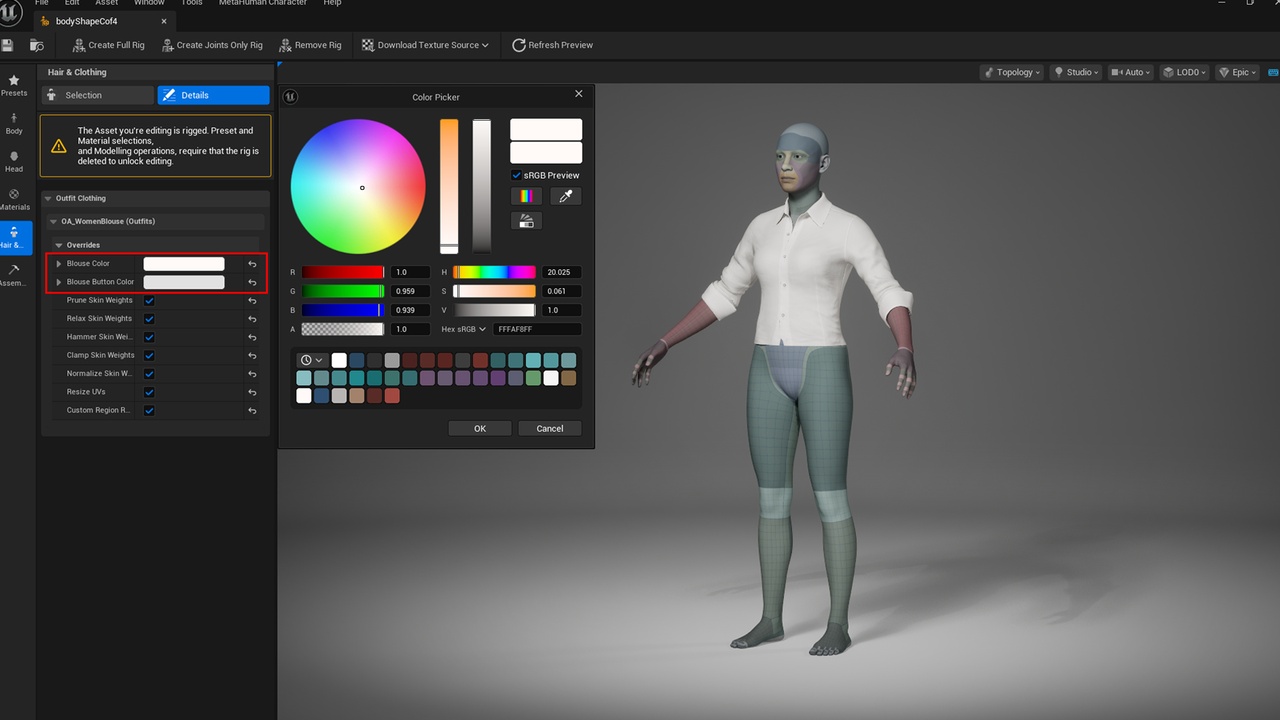Image resolution: width=1280 pixels, height=720 pixels.
Task: Cancel the Color Picker dialog
Action: pyautogui.click(x=550, y=428)
